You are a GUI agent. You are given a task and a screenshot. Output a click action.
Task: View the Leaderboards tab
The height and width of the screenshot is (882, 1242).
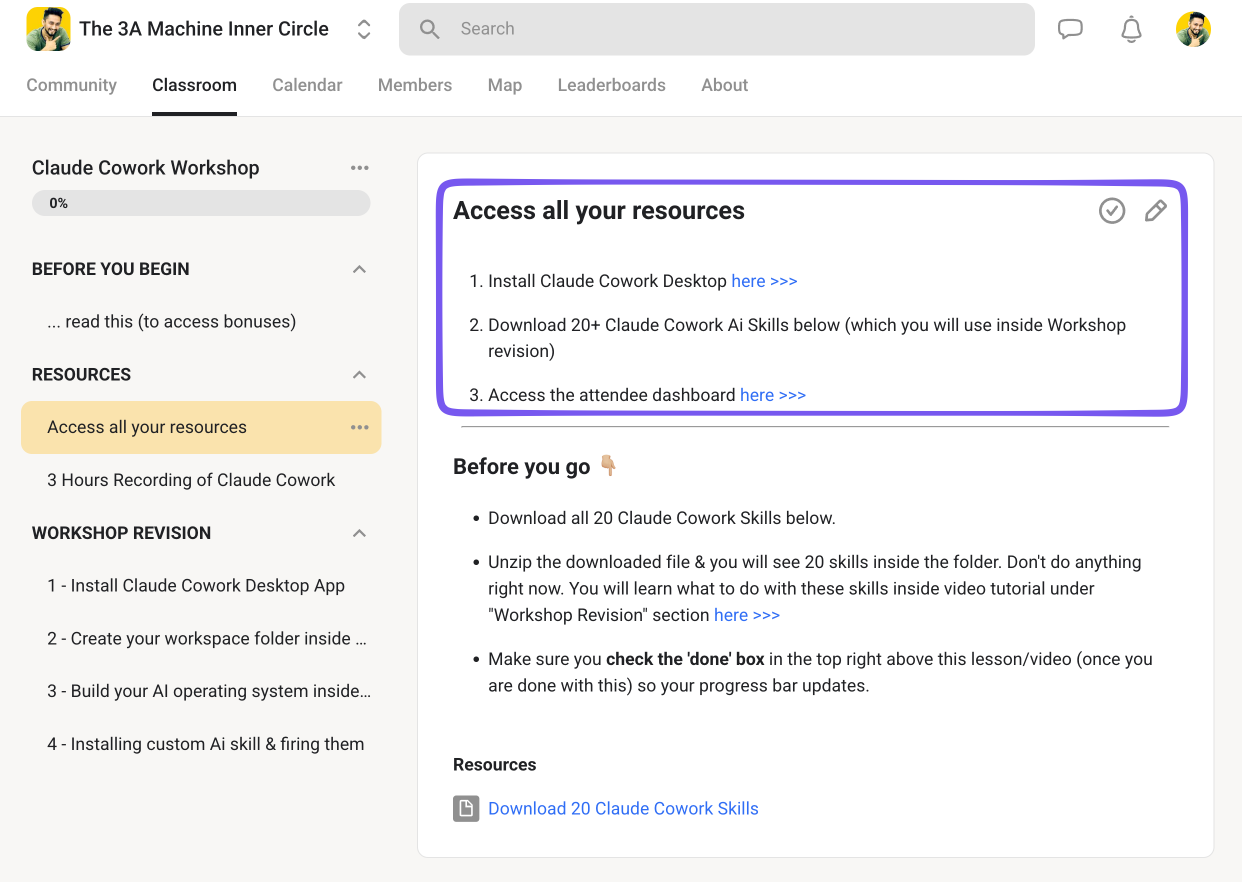tap(612, 85)
